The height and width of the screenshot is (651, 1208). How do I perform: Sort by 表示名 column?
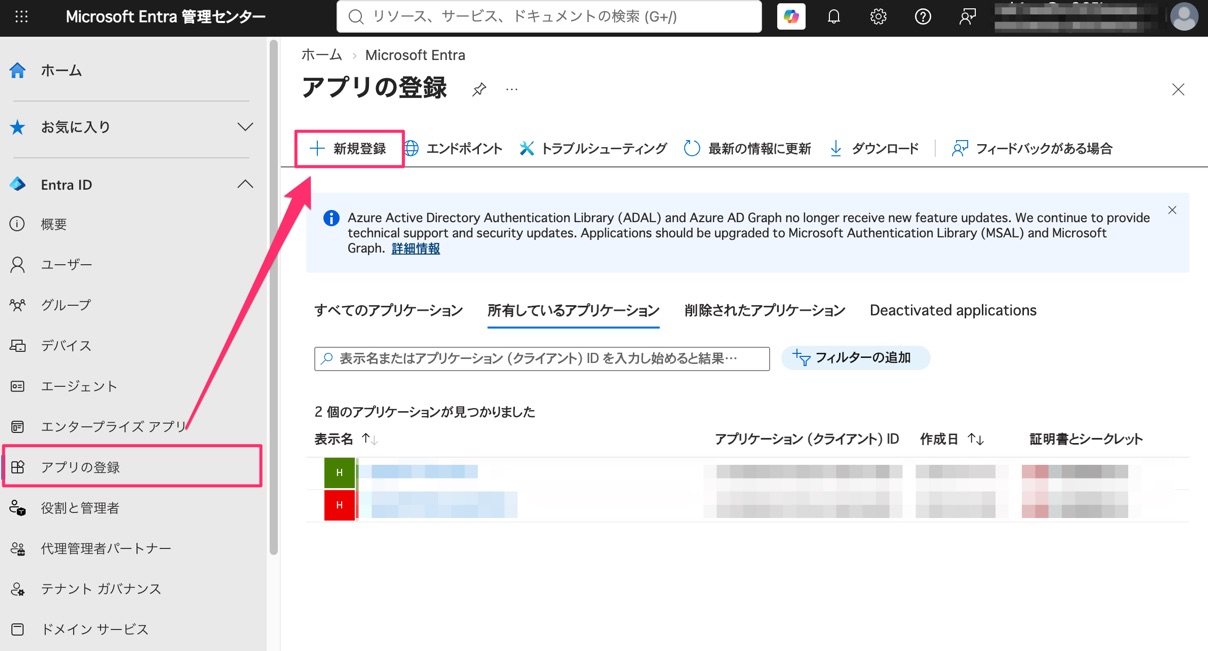pyautogui.click(x=345, y=439)
